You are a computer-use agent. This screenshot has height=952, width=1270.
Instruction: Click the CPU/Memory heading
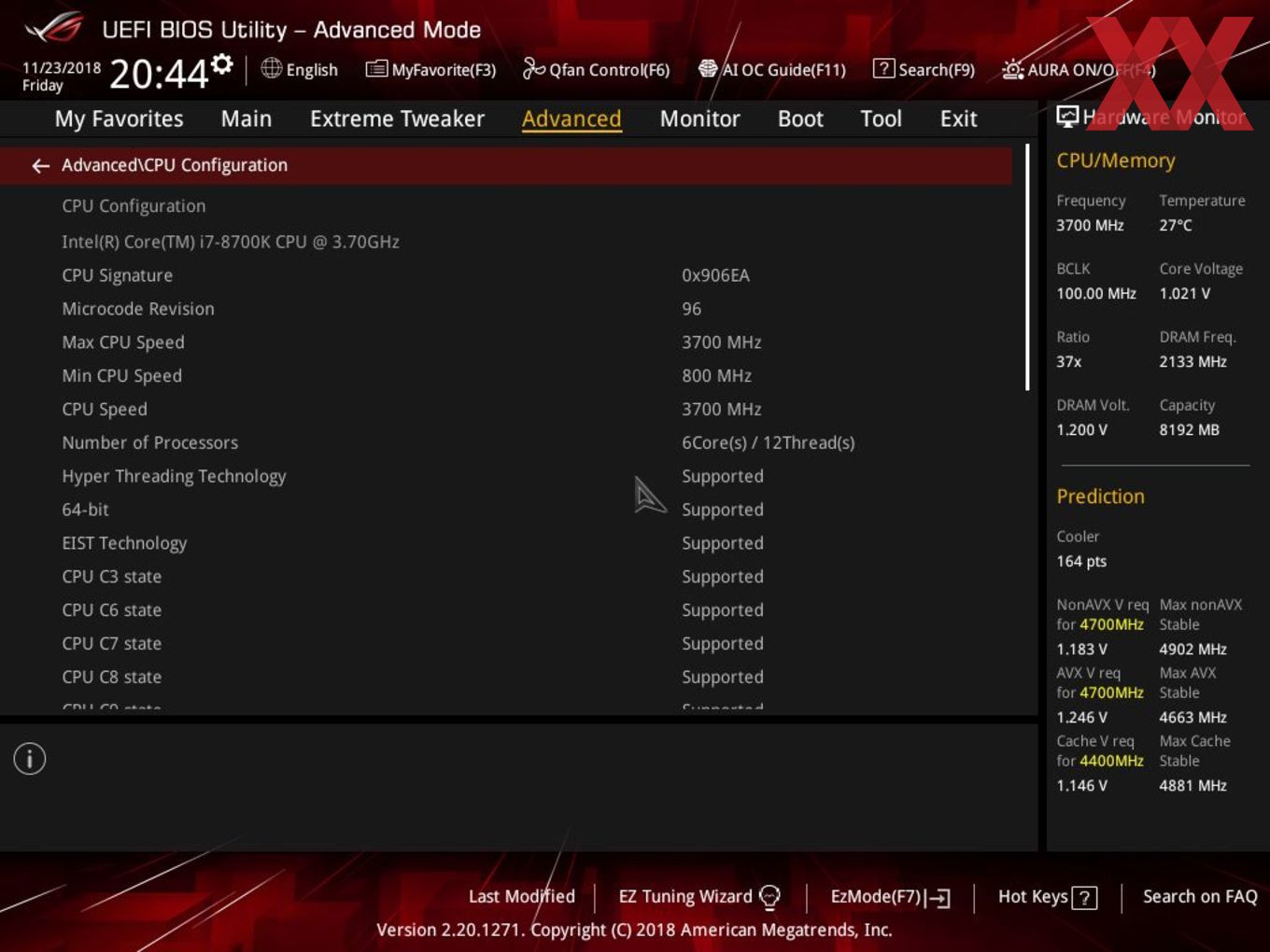(1115, 161)
